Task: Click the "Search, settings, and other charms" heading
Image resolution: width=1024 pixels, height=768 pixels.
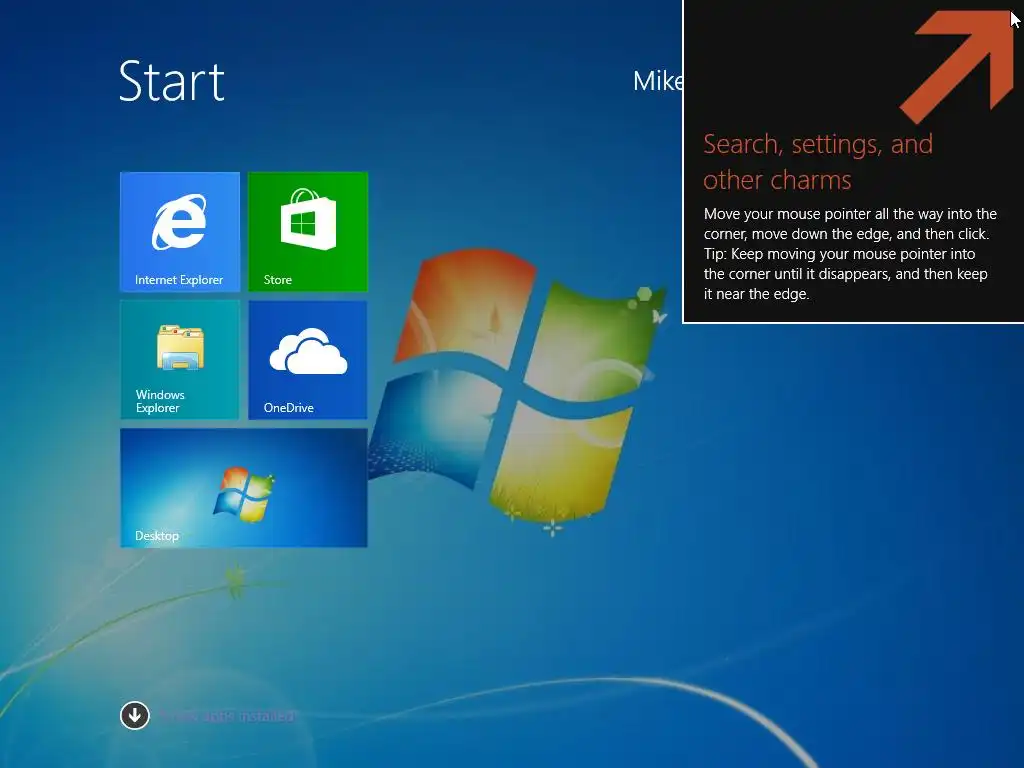Action: [818, 161]
